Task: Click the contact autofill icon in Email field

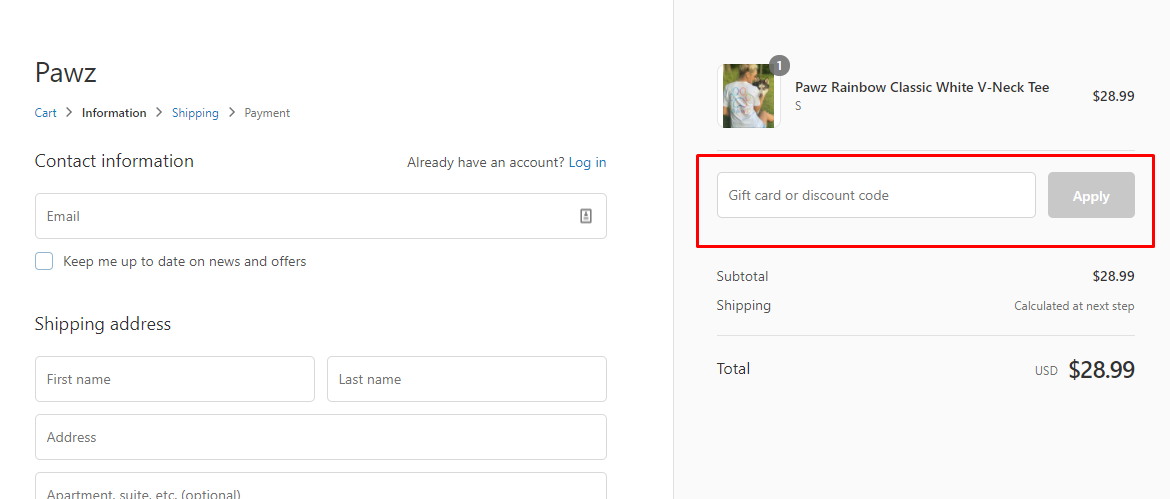Action: [586, 216]
